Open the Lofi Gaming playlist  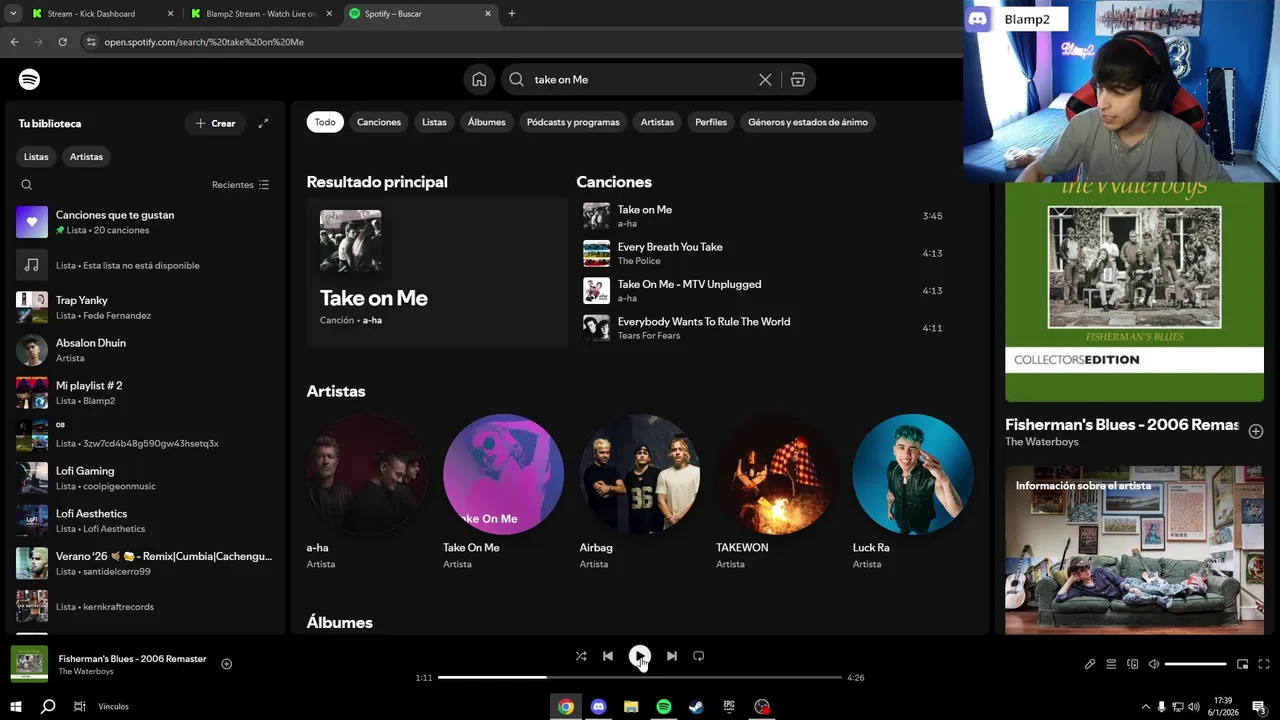pos(145,478)
